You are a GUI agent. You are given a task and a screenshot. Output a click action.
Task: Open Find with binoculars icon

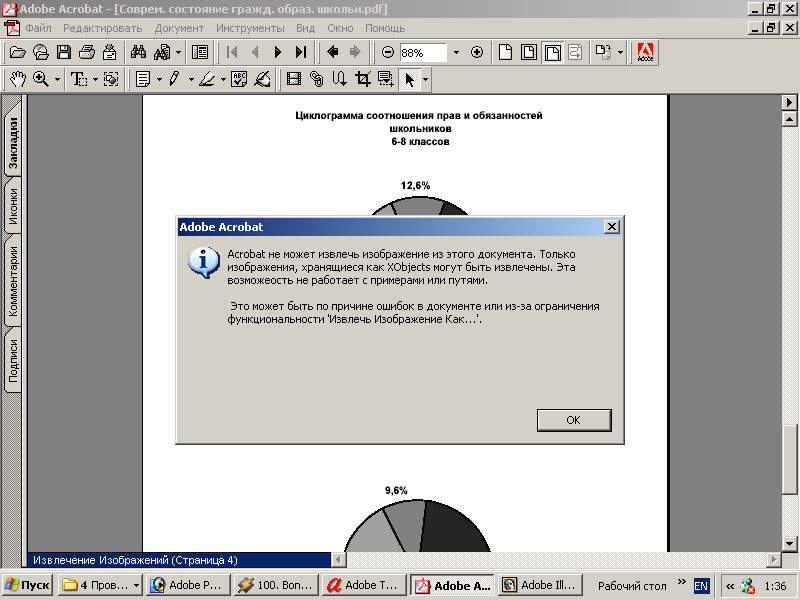tap(138, 52)
